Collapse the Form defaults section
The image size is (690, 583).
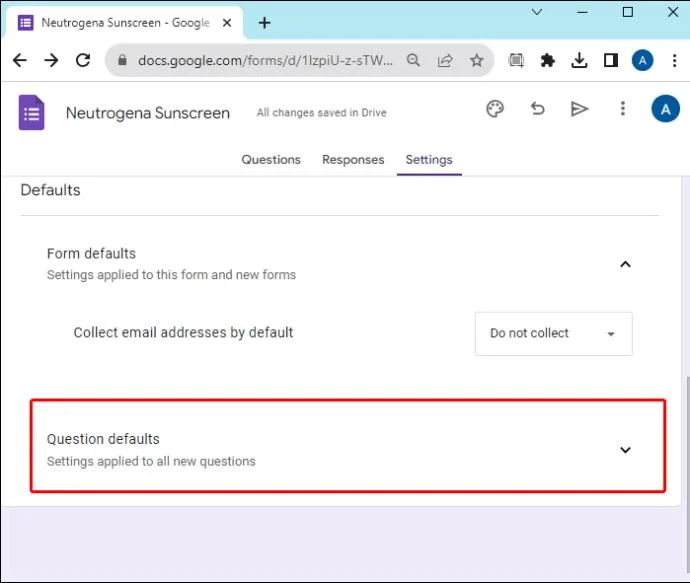click(625, 264)
